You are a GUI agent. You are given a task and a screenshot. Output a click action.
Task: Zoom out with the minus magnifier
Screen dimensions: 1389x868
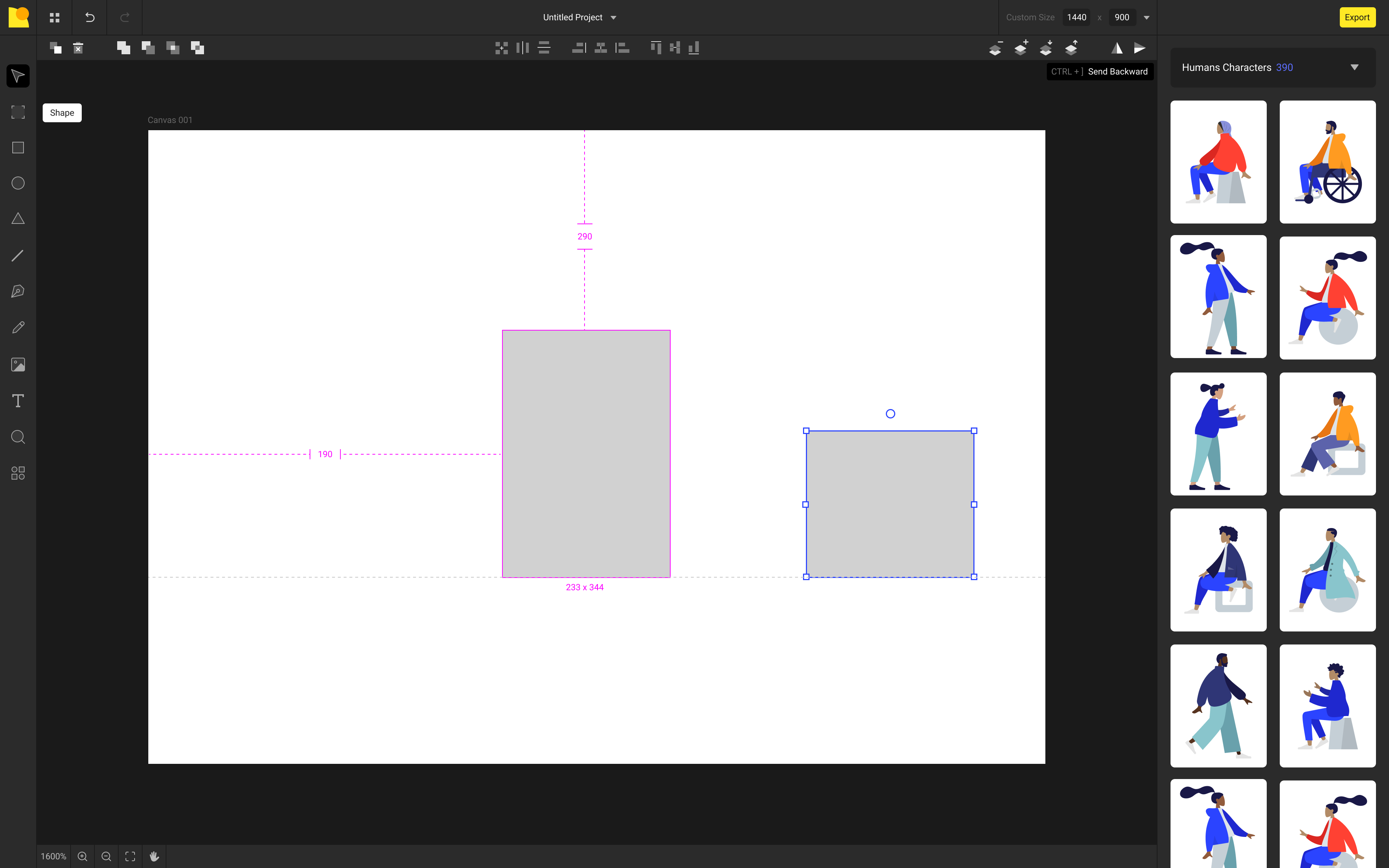click(x=106, y=856)
